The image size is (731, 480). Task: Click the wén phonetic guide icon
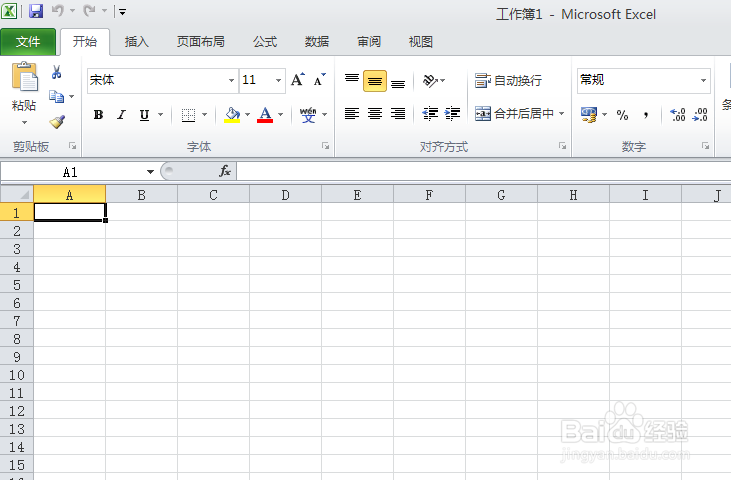click(x=308, y=115)
